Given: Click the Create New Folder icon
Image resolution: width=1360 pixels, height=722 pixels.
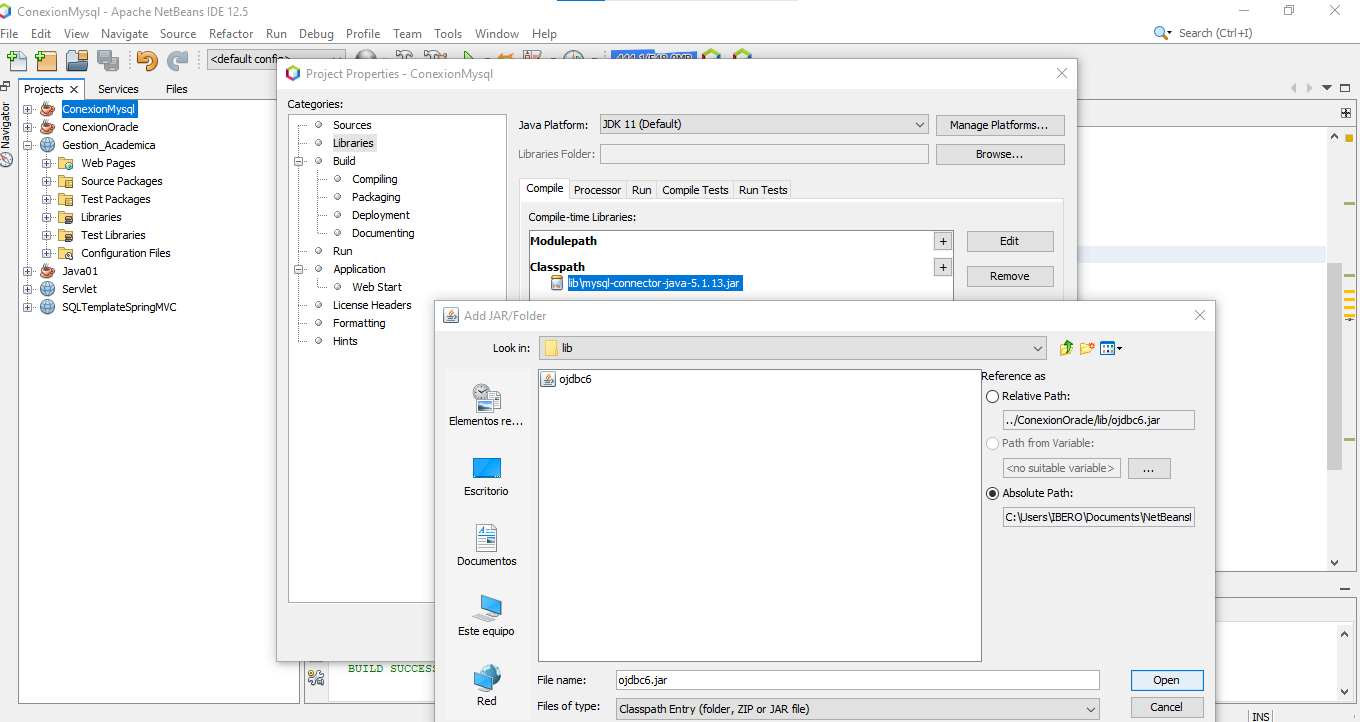Looking at the screenshot, I should (x=1086, y=348).
